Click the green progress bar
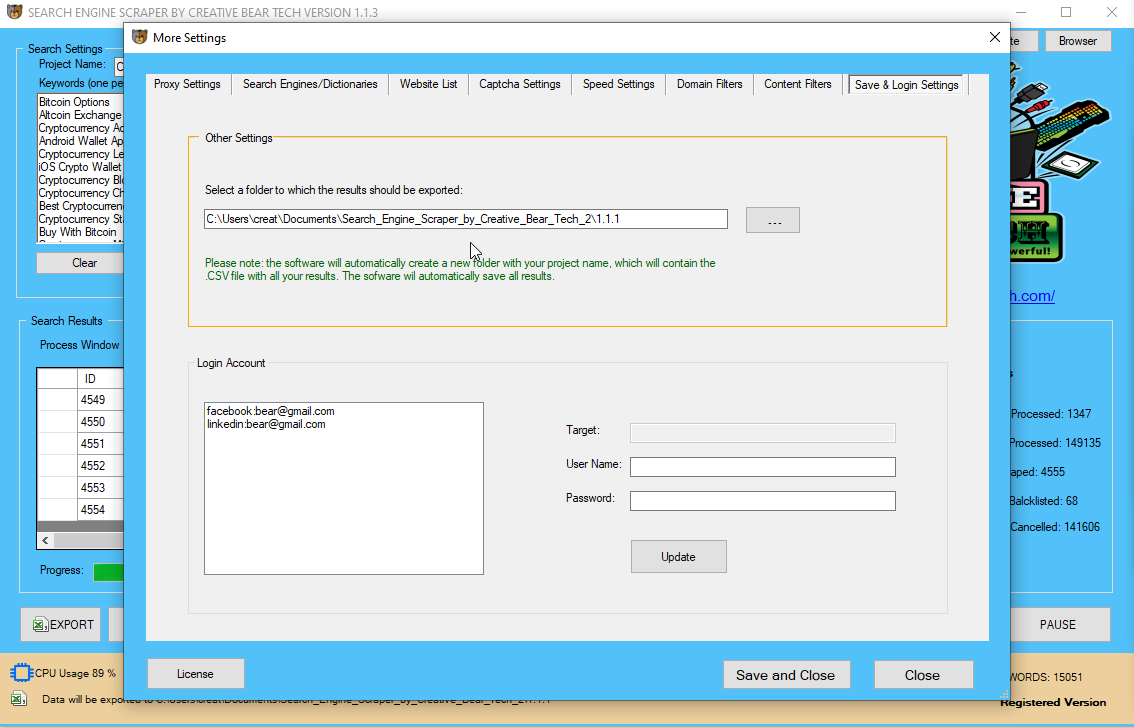This screenshot has width=1134, height=728. point(109,571)
